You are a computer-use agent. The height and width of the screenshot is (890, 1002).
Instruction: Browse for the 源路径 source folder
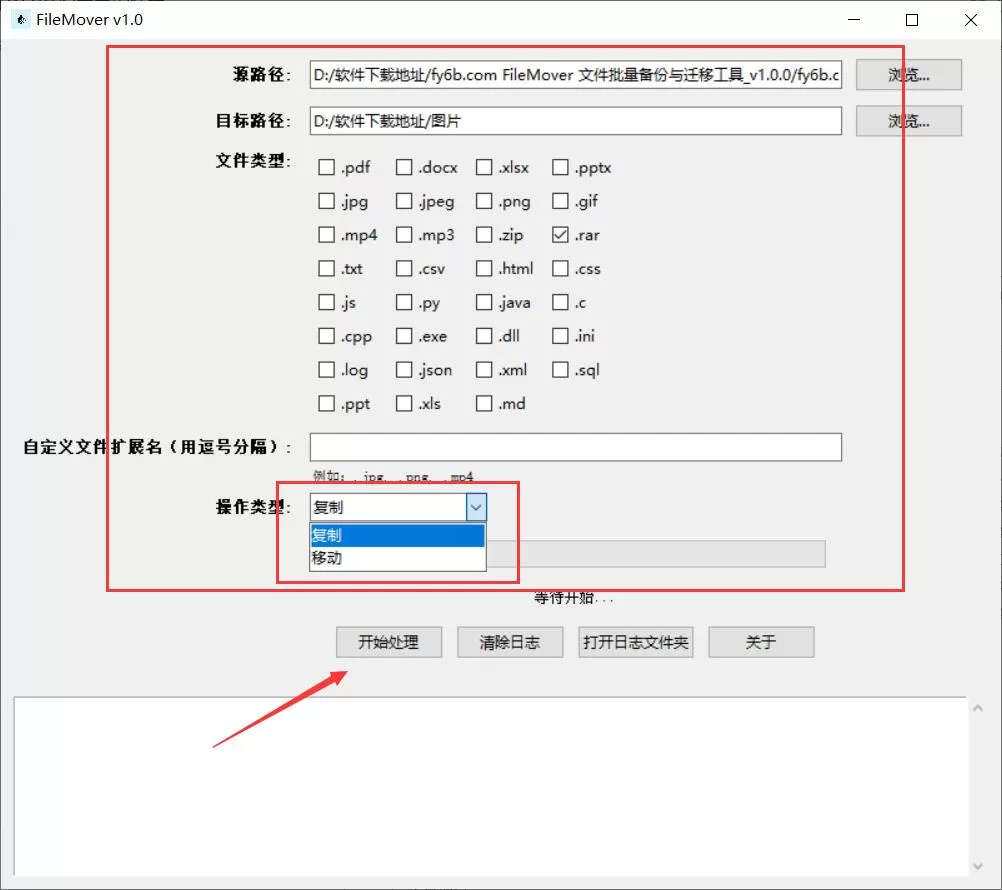909,75
